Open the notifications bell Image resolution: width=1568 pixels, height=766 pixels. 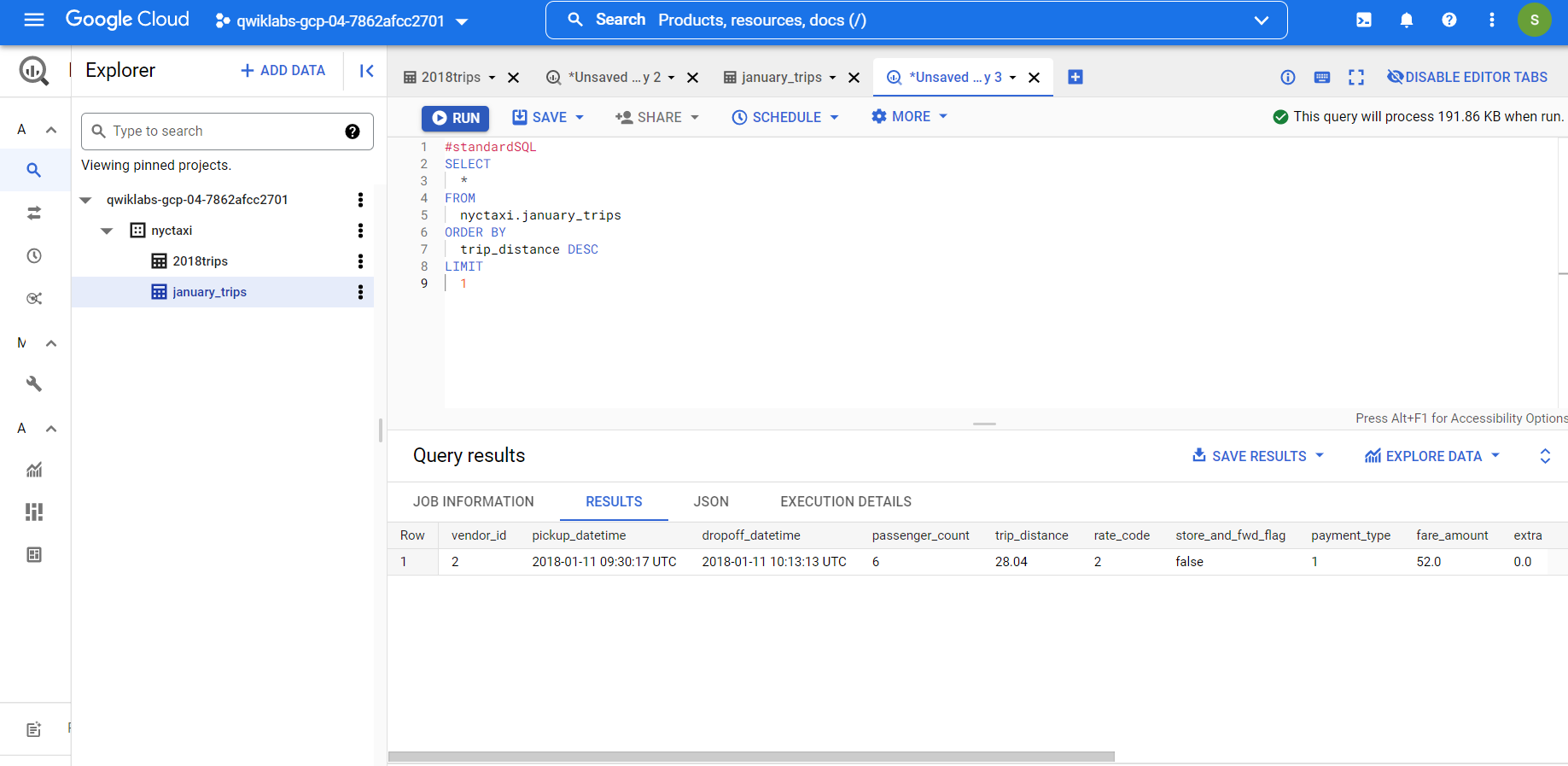tap(1407, 20)
